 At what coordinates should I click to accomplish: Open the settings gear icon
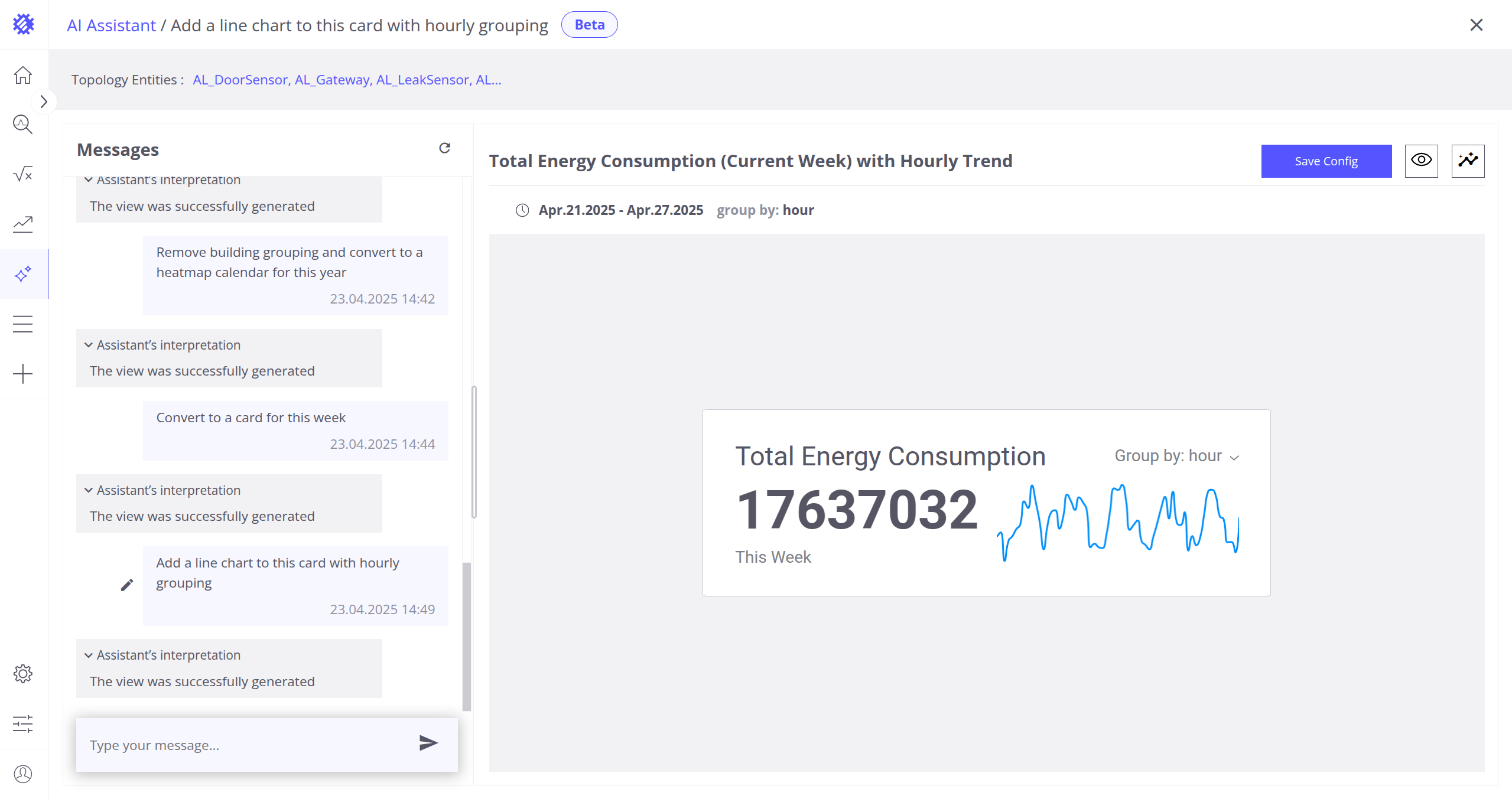coord(23,674)
